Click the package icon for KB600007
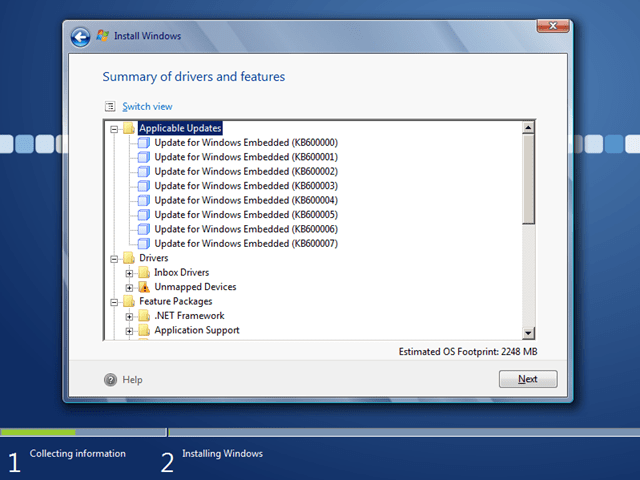640x480 pixels. coord(144,244)
